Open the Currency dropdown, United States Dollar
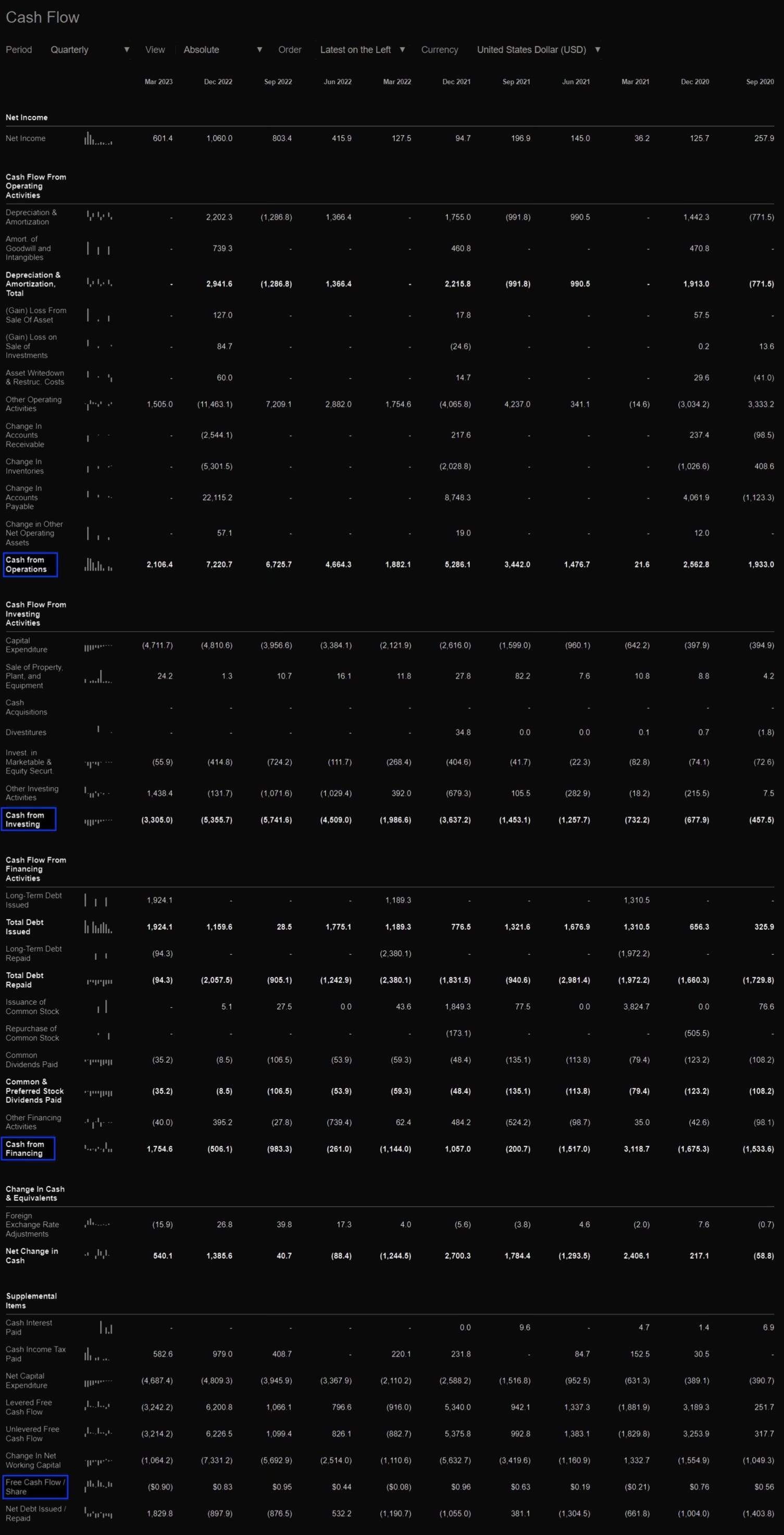This screenshot has width=784, height=1535. coord(538,50)
